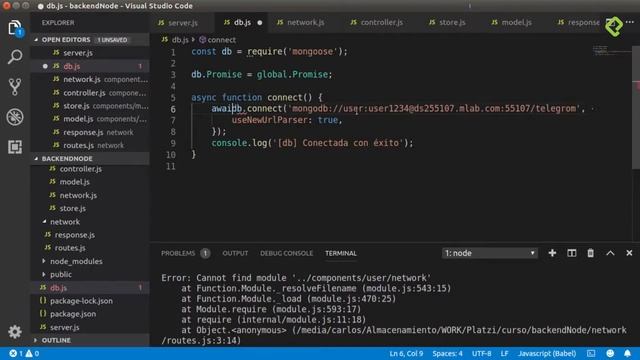The image size is (640, 360).
Task: Open network.js in Open Editors list
Action: (x=90, y=79)
